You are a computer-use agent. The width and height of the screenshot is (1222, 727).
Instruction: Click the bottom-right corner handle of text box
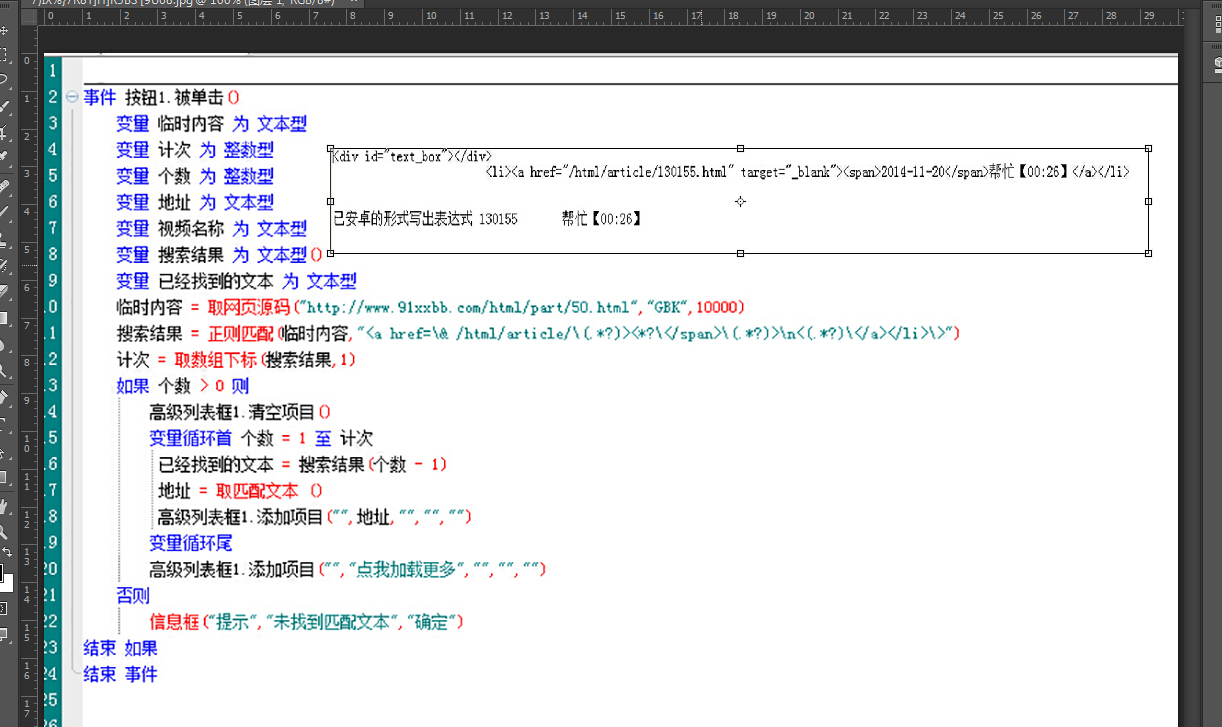1149,254
